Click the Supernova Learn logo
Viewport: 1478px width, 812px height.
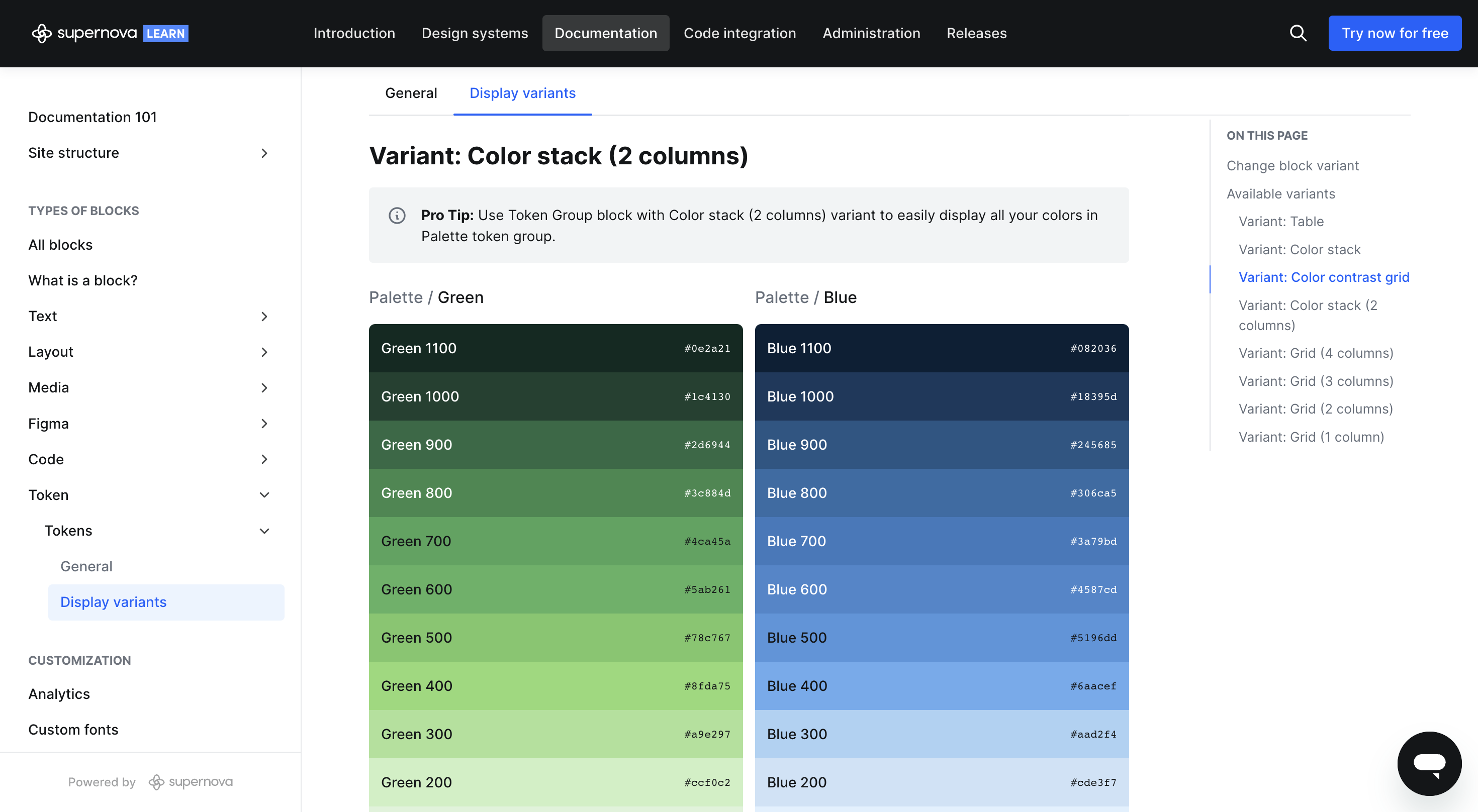pyautogui.click(x=110, y=33)
